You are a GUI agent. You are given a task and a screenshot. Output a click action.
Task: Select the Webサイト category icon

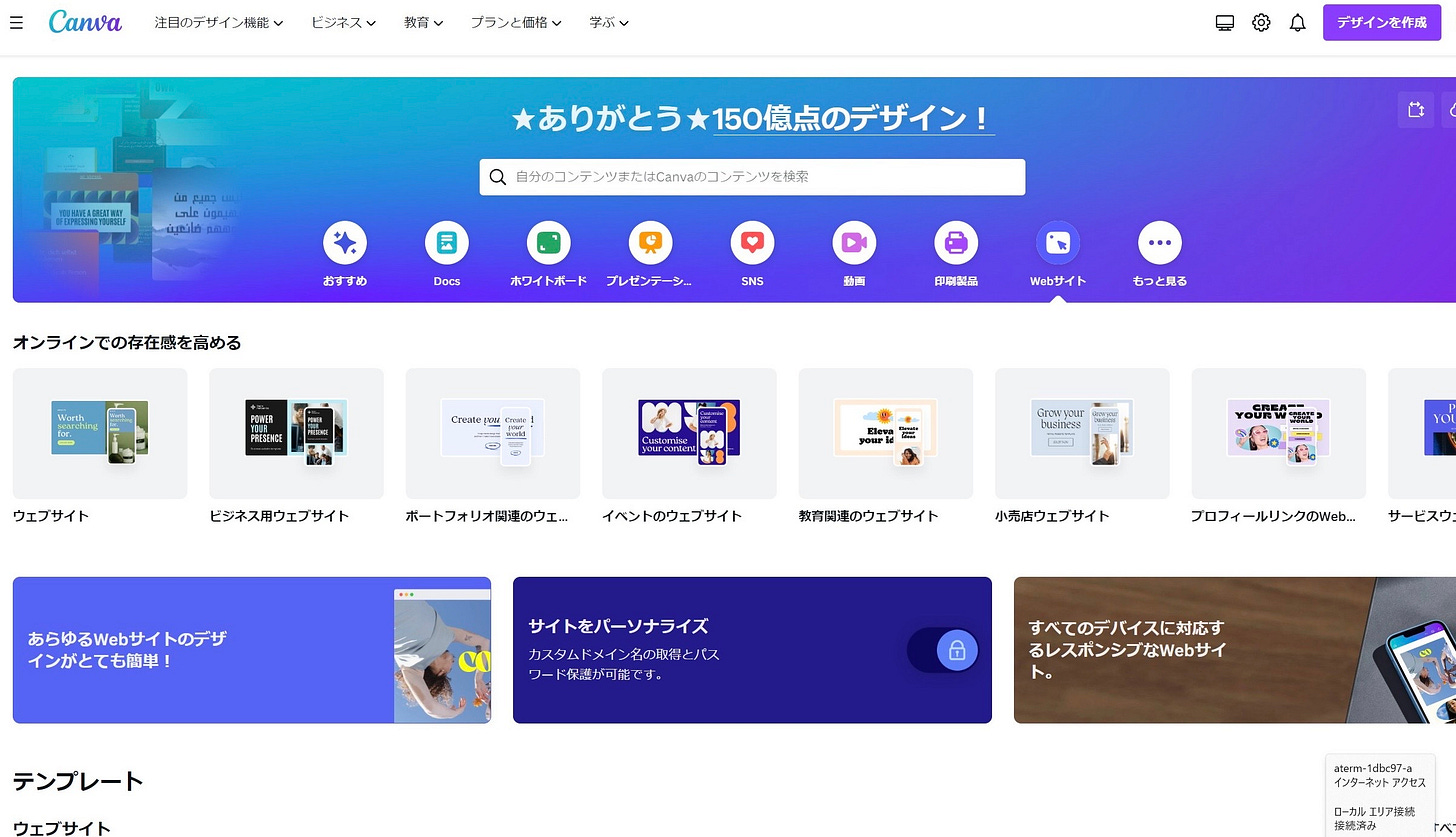pos(1058,242)
